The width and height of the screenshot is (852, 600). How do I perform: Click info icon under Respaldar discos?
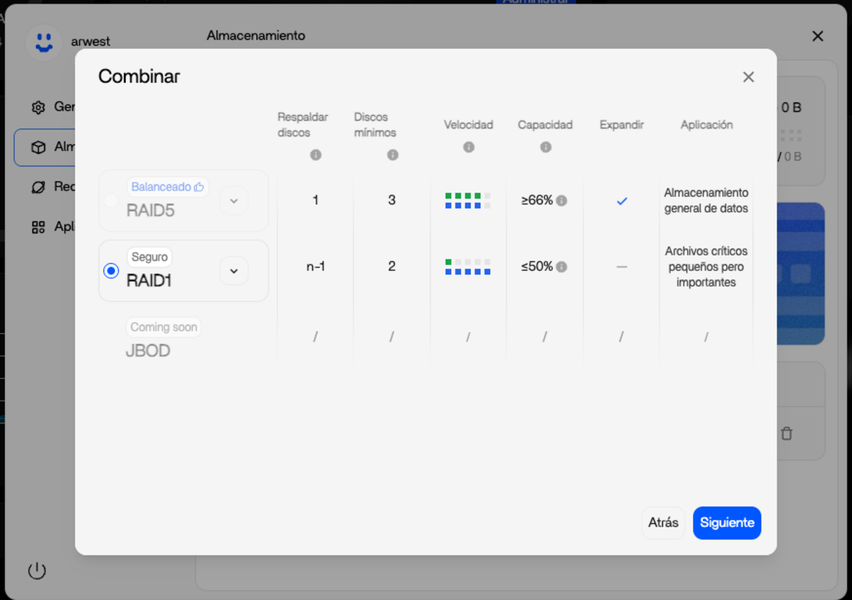[x=315, y=155]
